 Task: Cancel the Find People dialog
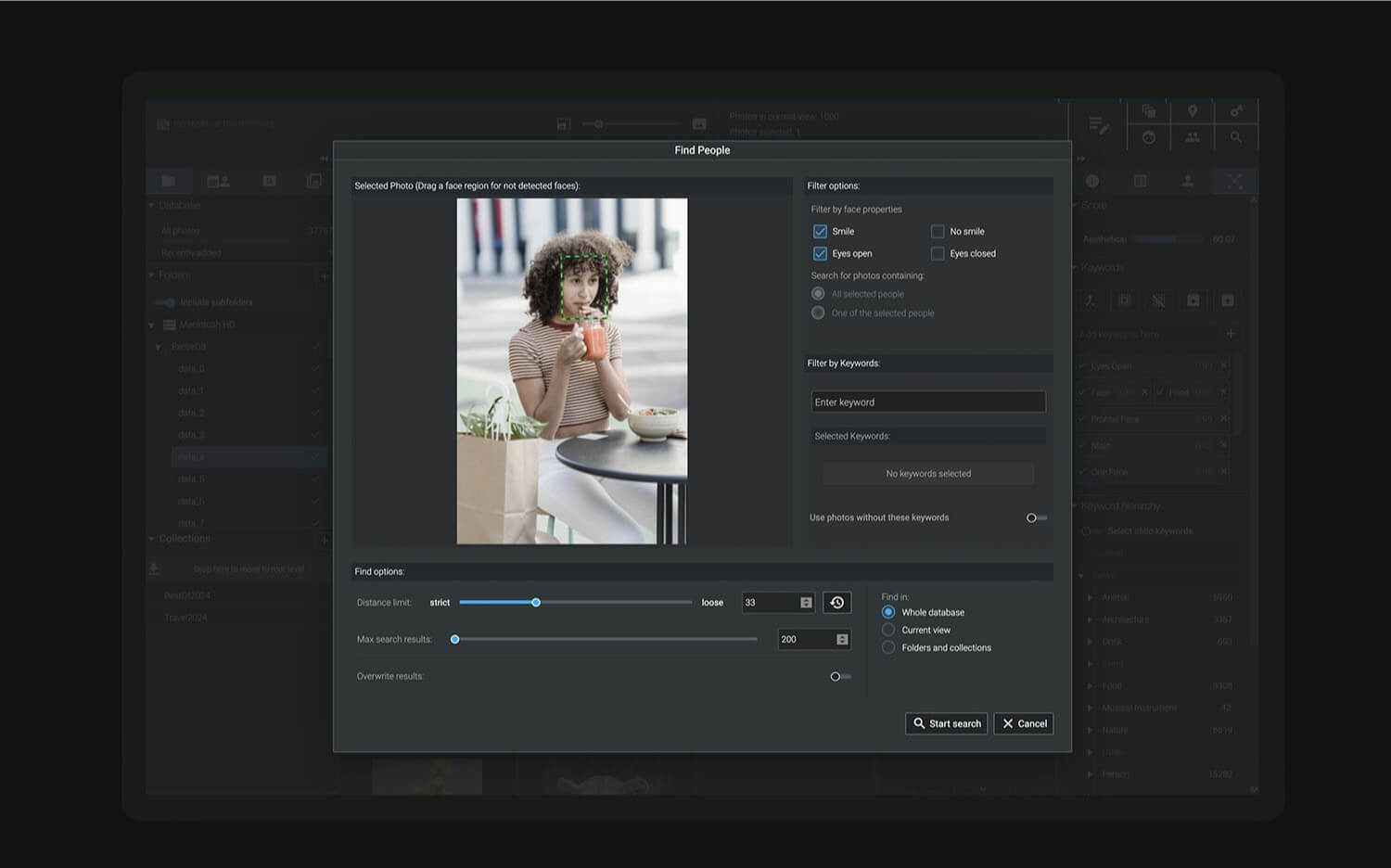tap(1024, 723)
